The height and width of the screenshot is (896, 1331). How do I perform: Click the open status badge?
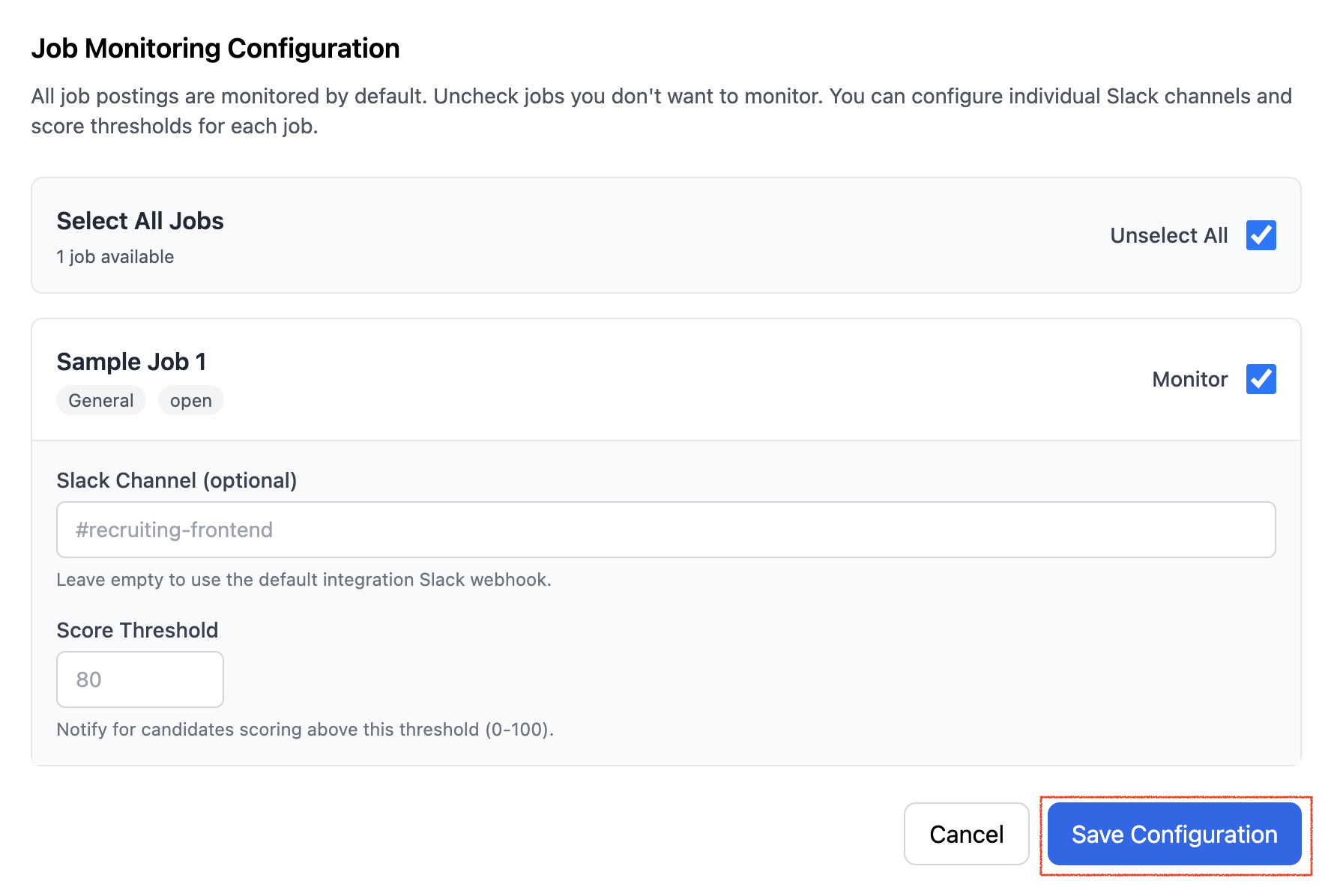[x=191, y=401]
